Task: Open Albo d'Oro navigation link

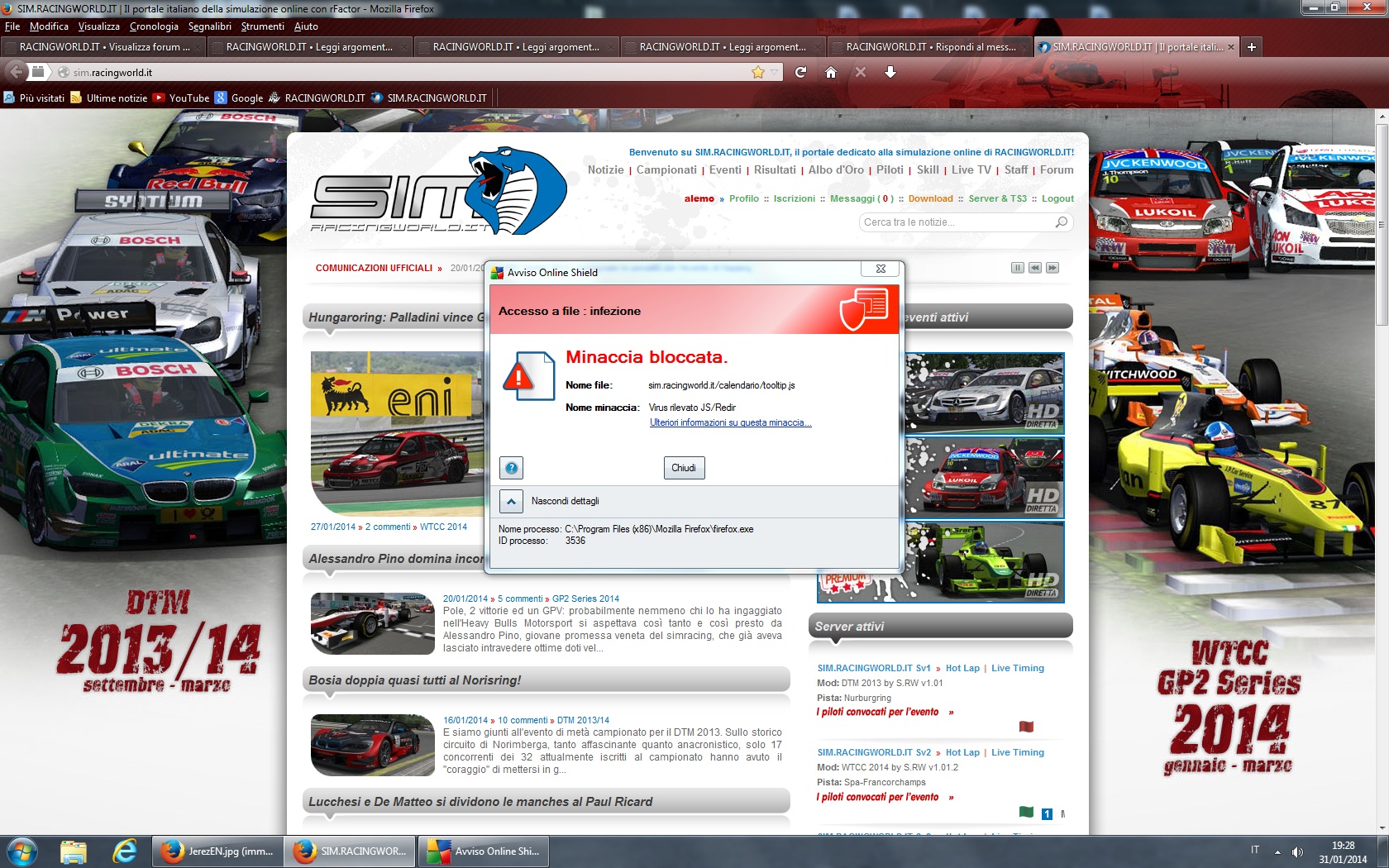Action: point(836,169)
